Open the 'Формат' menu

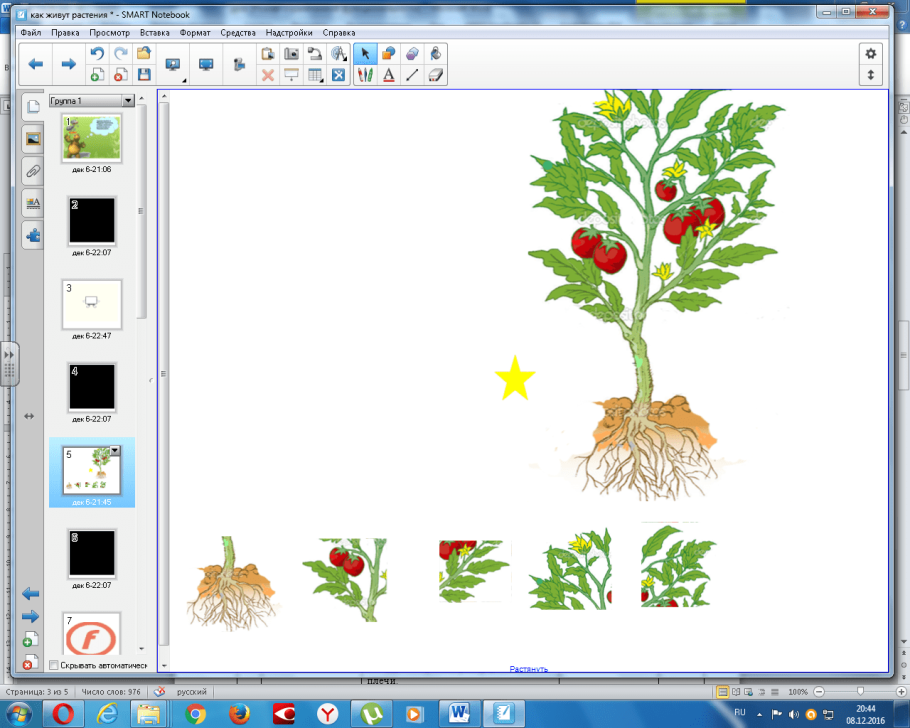click(195, 33)
